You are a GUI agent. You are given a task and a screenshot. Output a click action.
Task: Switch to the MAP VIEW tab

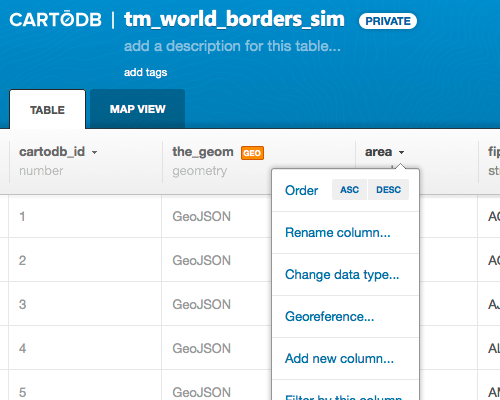138,109
